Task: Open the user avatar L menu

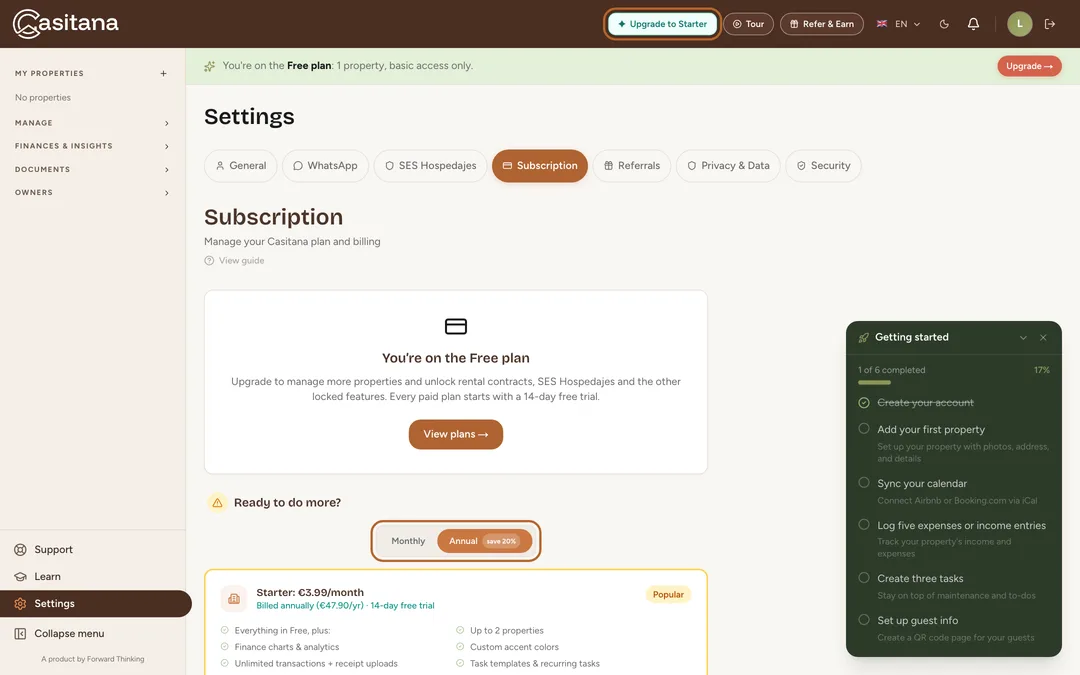Action: coord(1019,24)
